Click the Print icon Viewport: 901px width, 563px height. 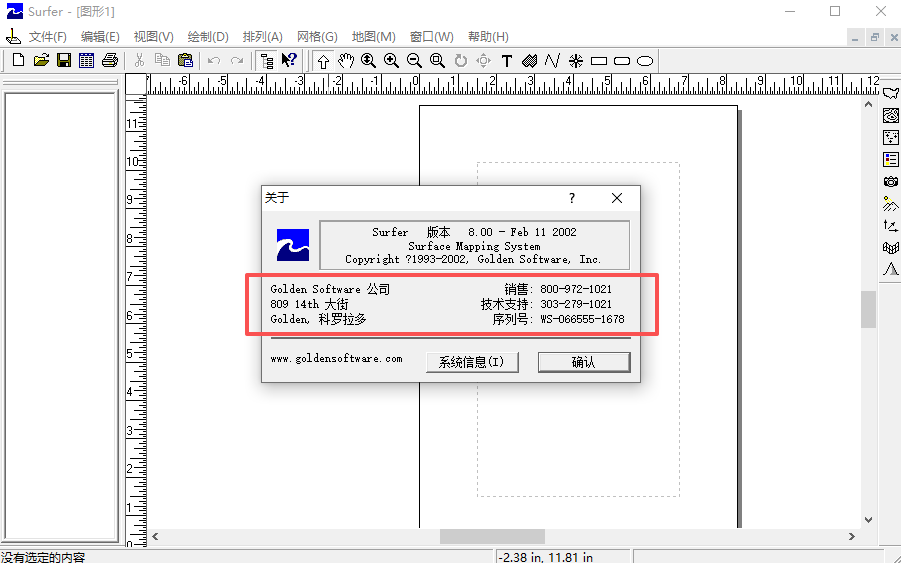[110, 60]
